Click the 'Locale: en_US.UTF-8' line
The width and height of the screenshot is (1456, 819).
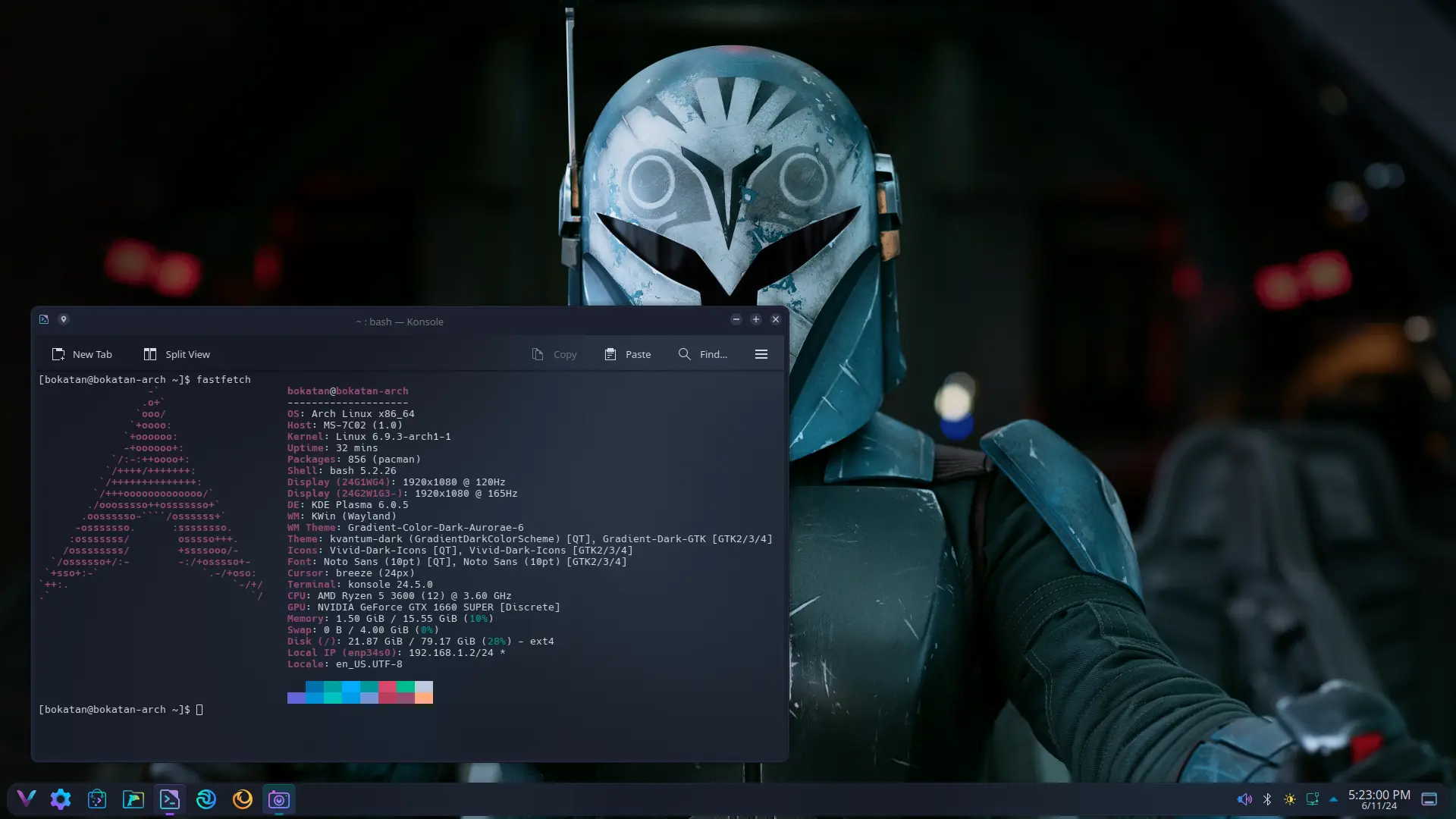tap(344, 664)
